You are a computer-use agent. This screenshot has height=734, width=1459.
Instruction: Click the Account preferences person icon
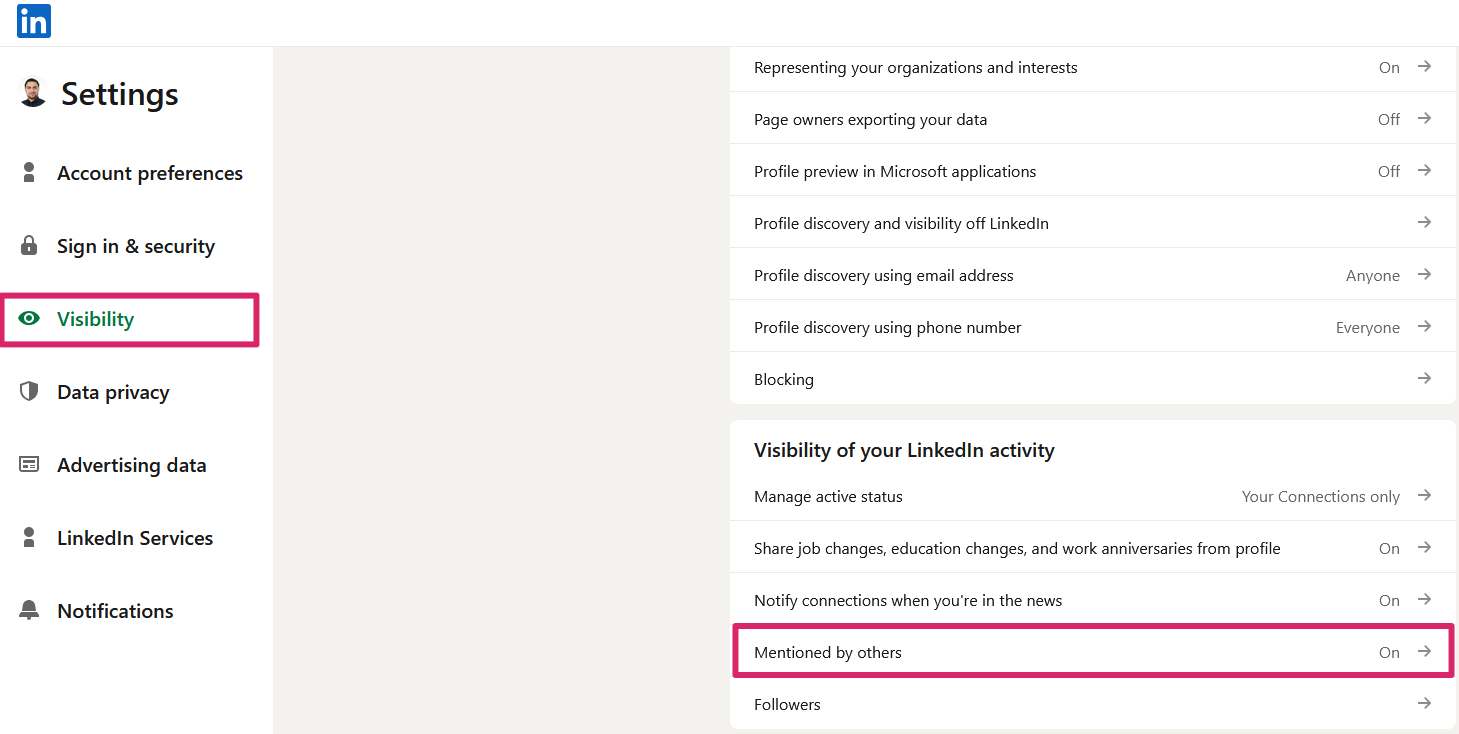(29, 172)
